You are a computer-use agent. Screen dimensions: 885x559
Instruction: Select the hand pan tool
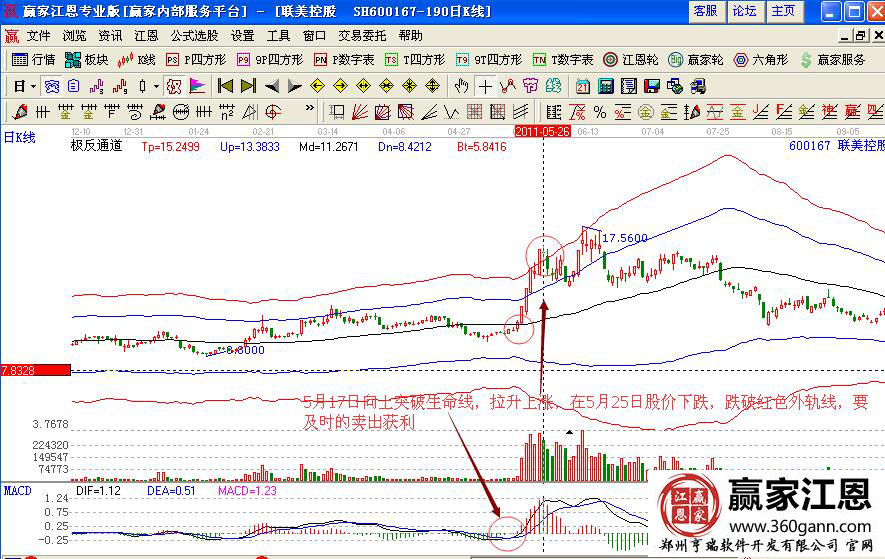click(x=462, y=85)
